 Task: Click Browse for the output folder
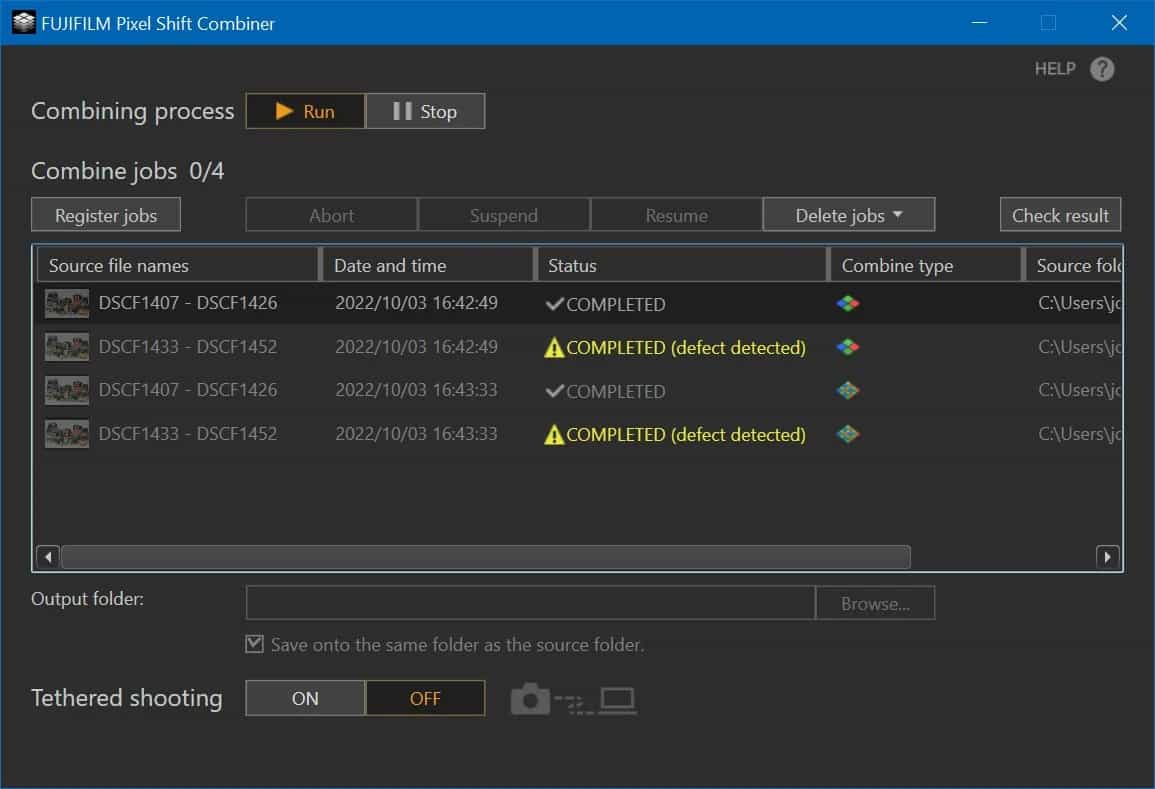[875, 603]
